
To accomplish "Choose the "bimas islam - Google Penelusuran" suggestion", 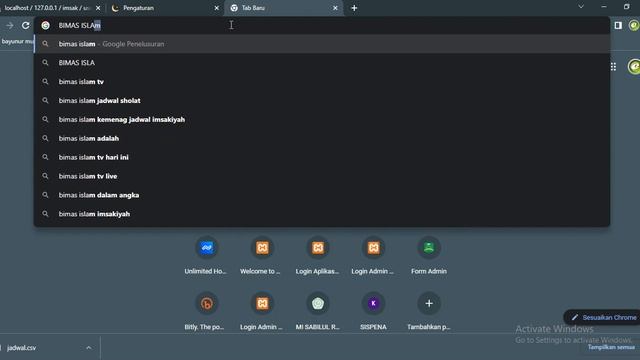I will [x=322, y=44].
